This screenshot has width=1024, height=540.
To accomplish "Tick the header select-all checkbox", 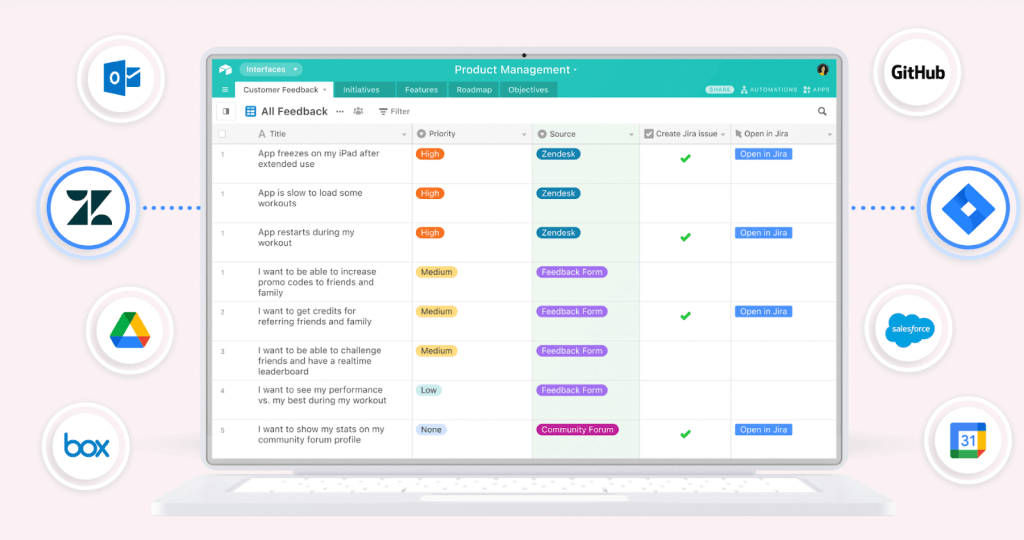I will pyautogui.click(x=222, y=134).
